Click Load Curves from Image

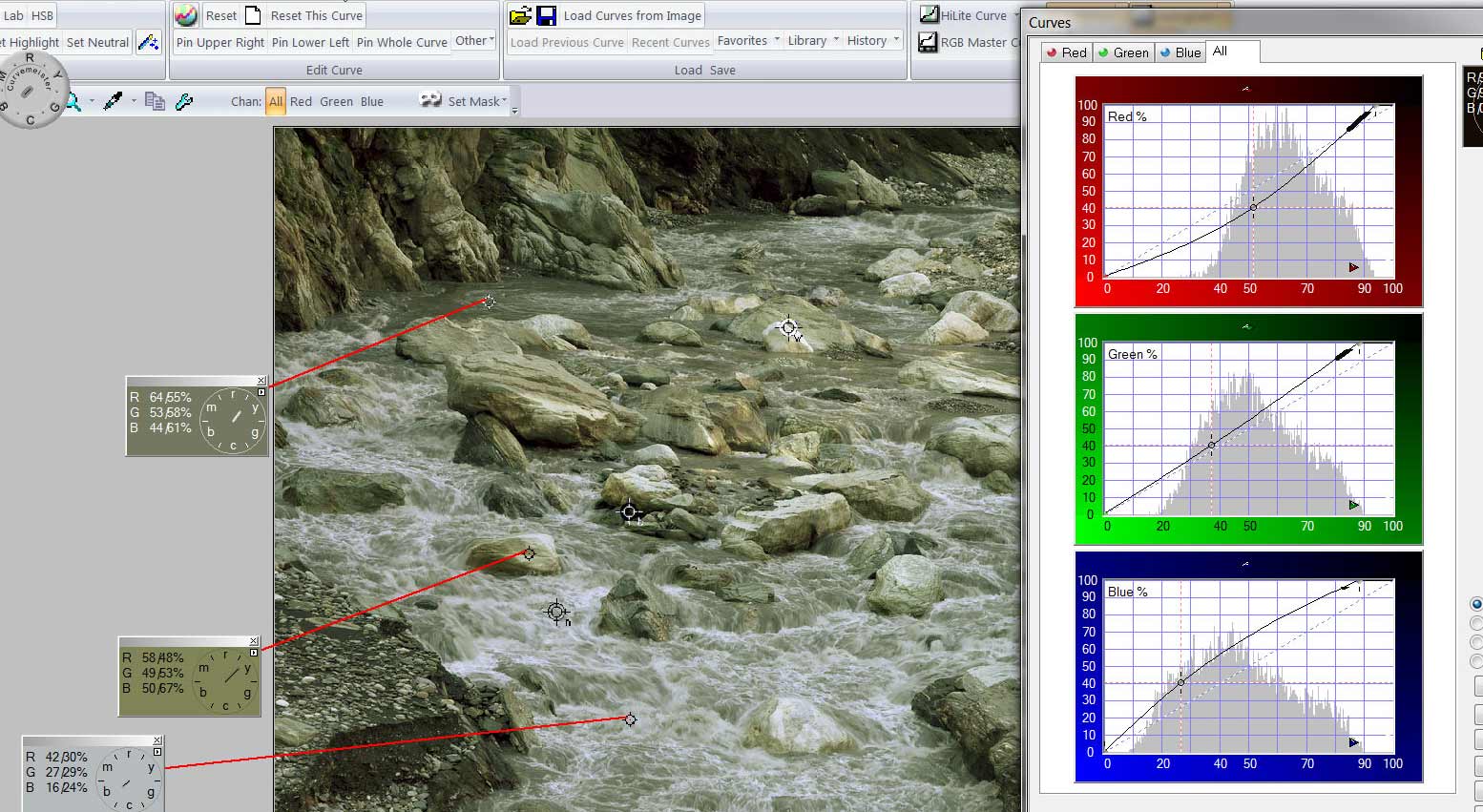pyautogui.click(x=633, y=15)
